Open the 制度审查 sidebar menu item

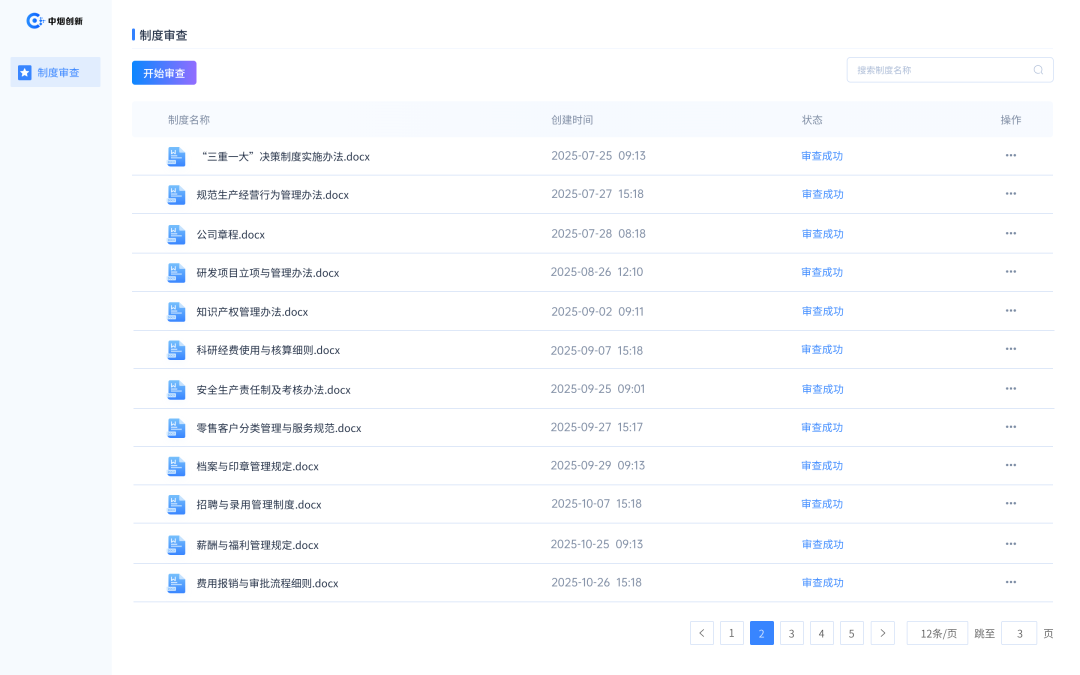55,72
